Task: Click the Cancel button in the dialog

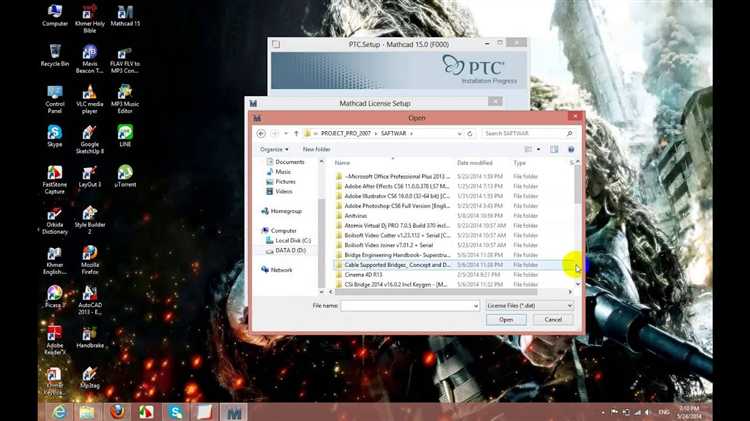Action: coord(553,320)
